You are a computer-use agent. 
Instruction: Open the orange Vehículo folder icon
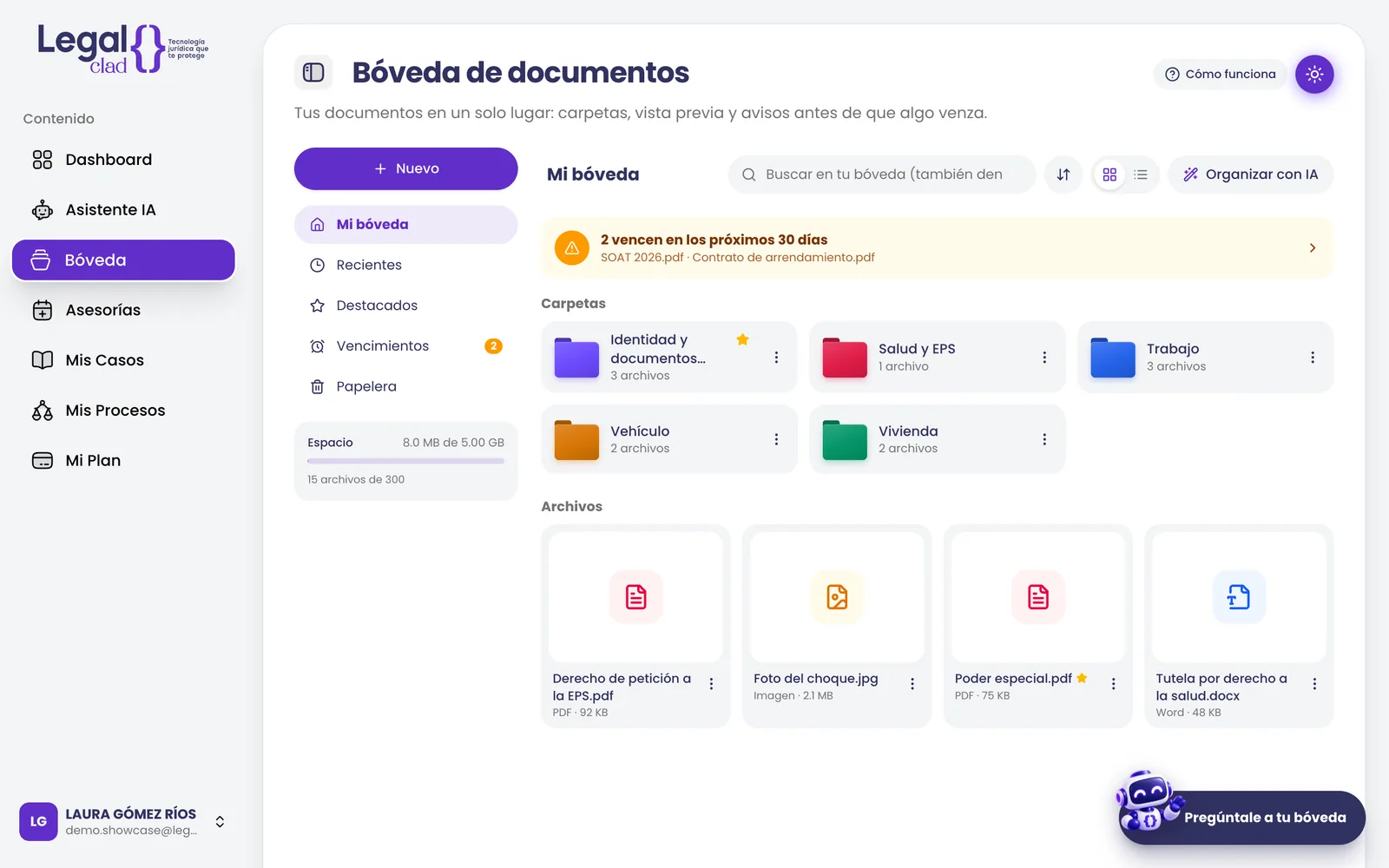point(576,440)
